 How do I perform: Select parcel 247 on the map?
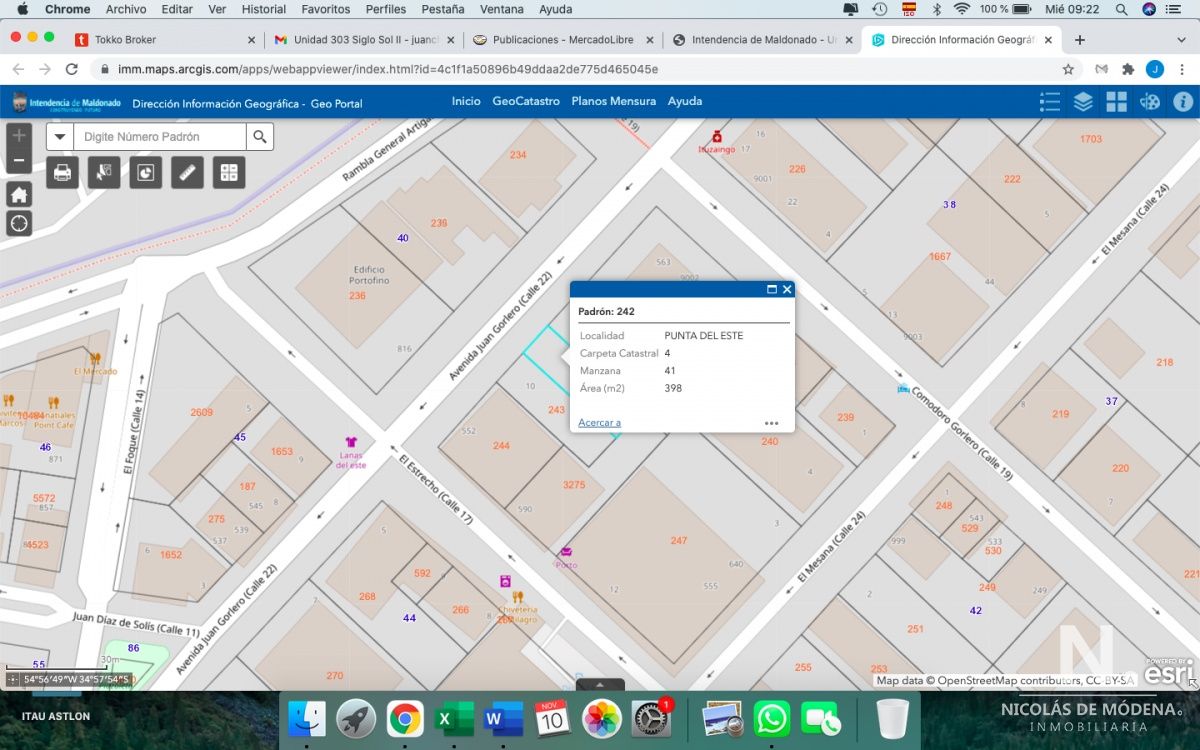pyautogui.click(x=679, y=540)
